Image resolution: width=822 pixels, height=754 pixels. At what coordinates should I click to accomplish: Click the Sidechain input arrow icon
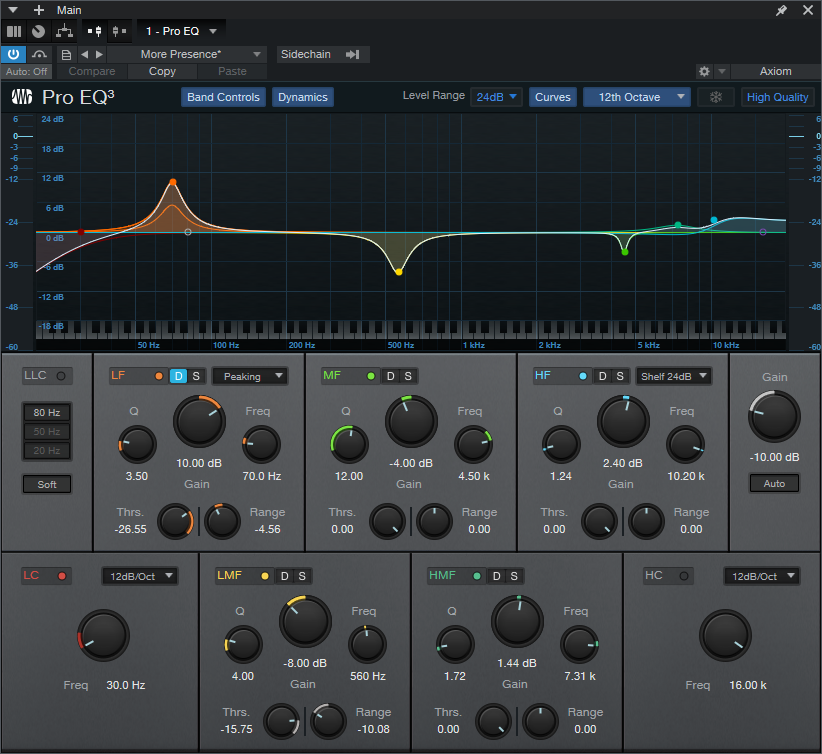[353, 54]
